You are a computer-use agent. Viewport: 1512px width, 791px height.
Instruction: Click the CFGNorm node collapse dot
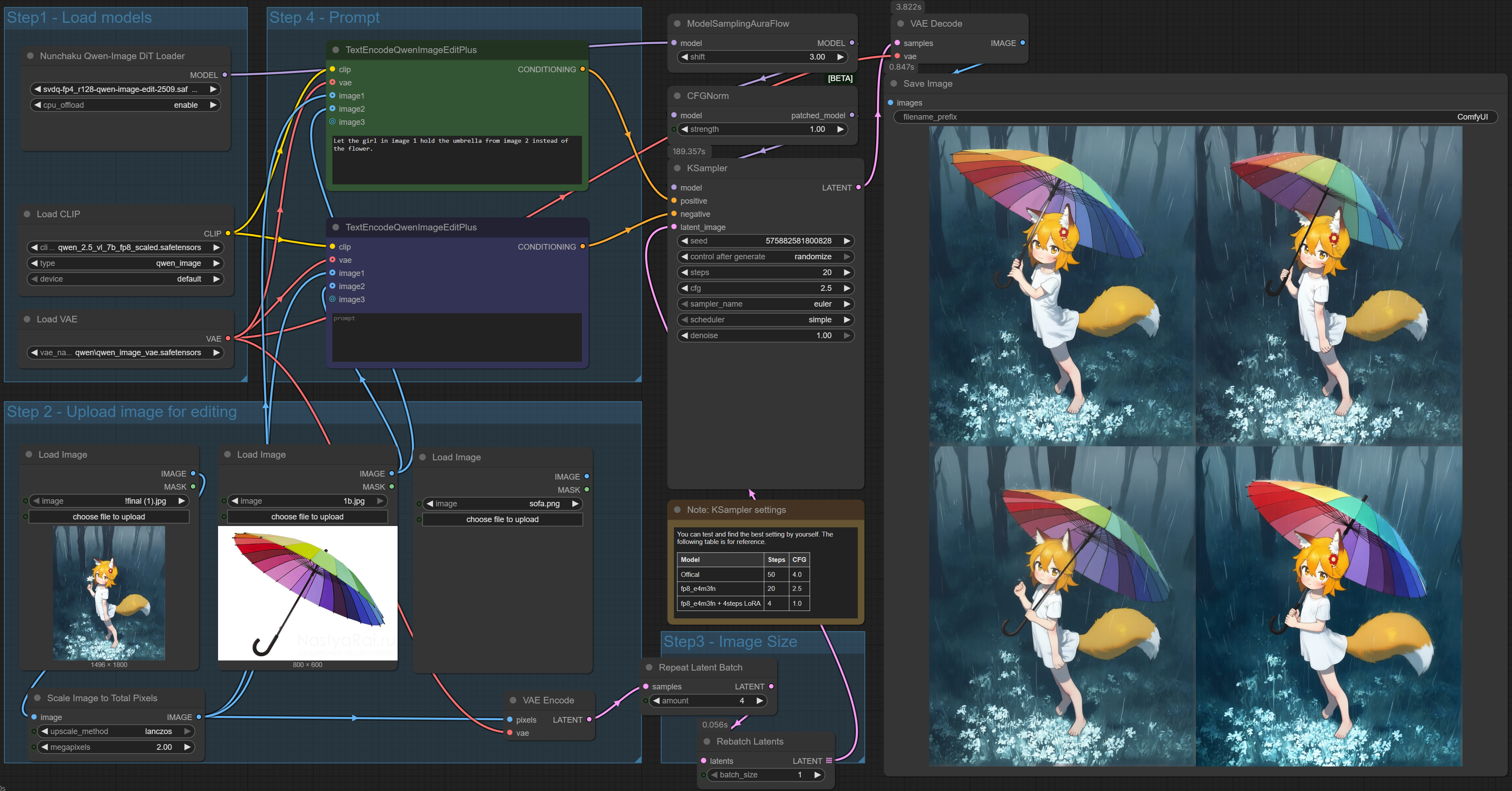677,96
